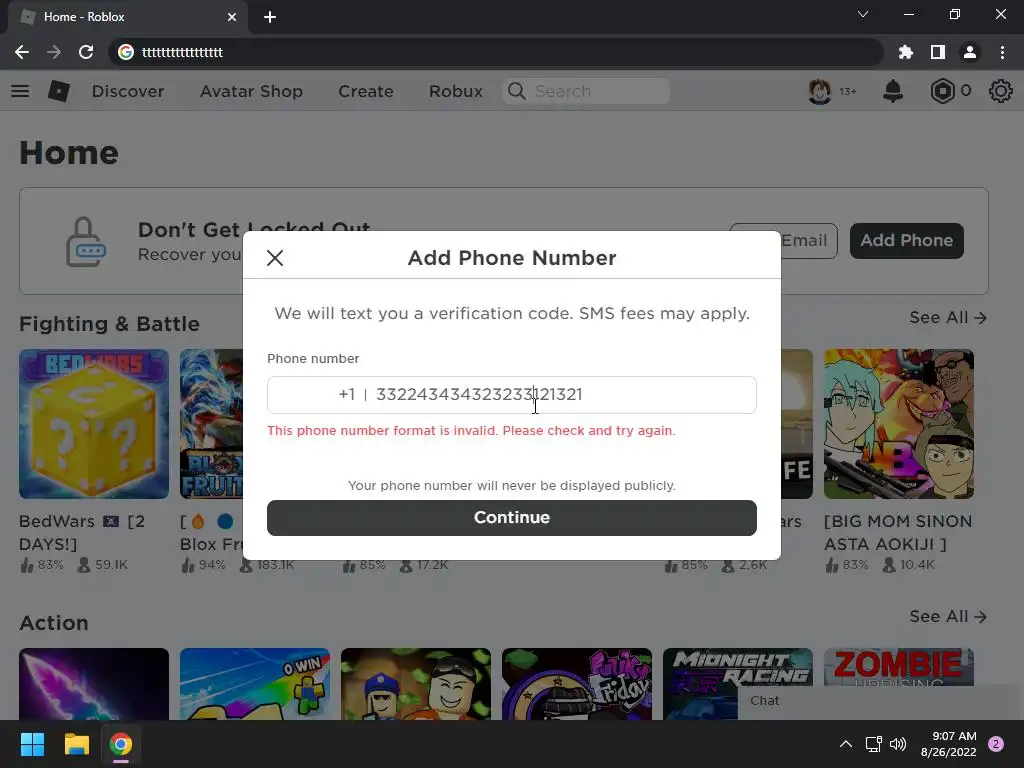Open the Discover tab
Screen dimensions: 1024x768
(128, 91)
